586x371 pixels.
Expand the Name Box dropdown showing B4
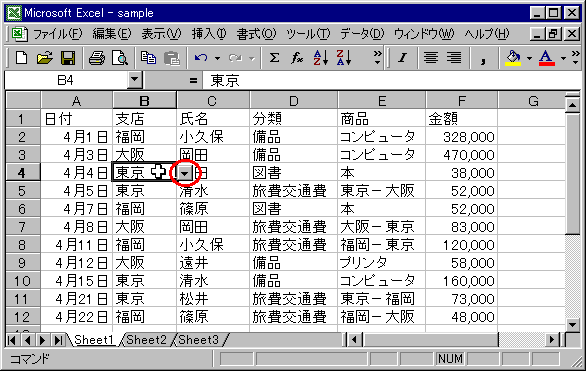click(134, 80)
